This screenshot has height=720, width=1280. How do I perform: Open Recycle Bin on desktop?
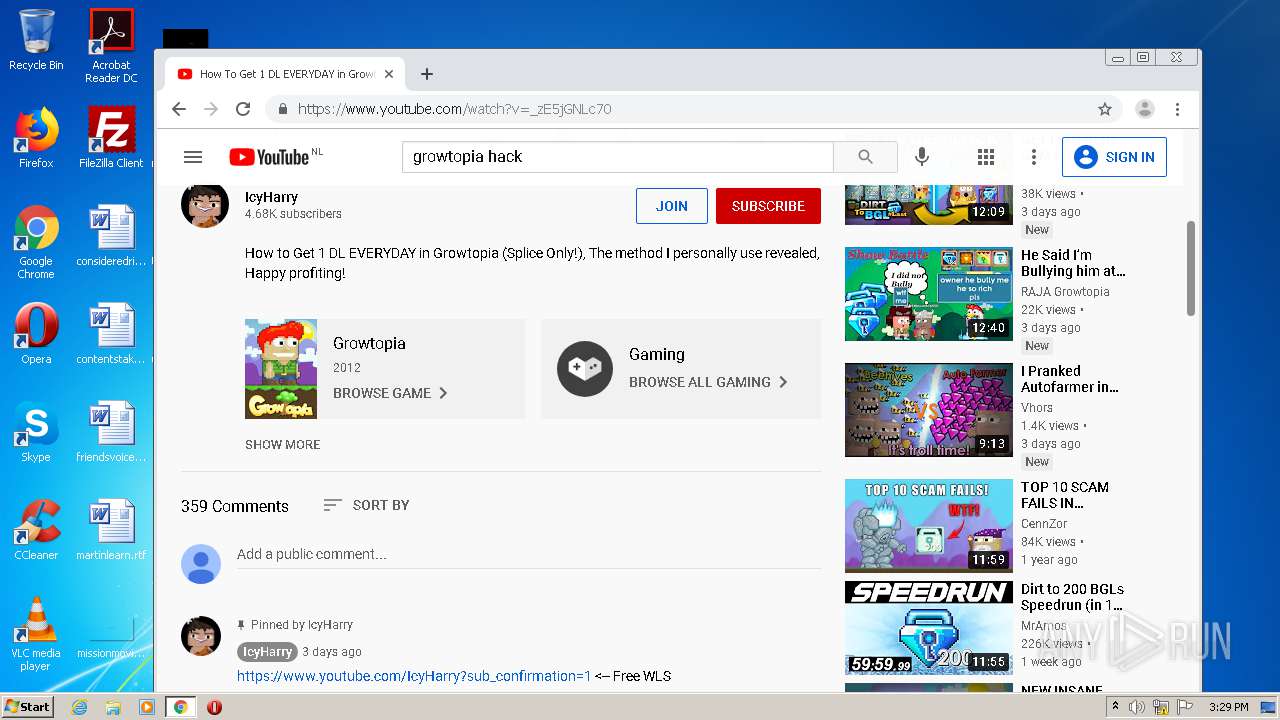pyautogui.click(x=36, y=40)
